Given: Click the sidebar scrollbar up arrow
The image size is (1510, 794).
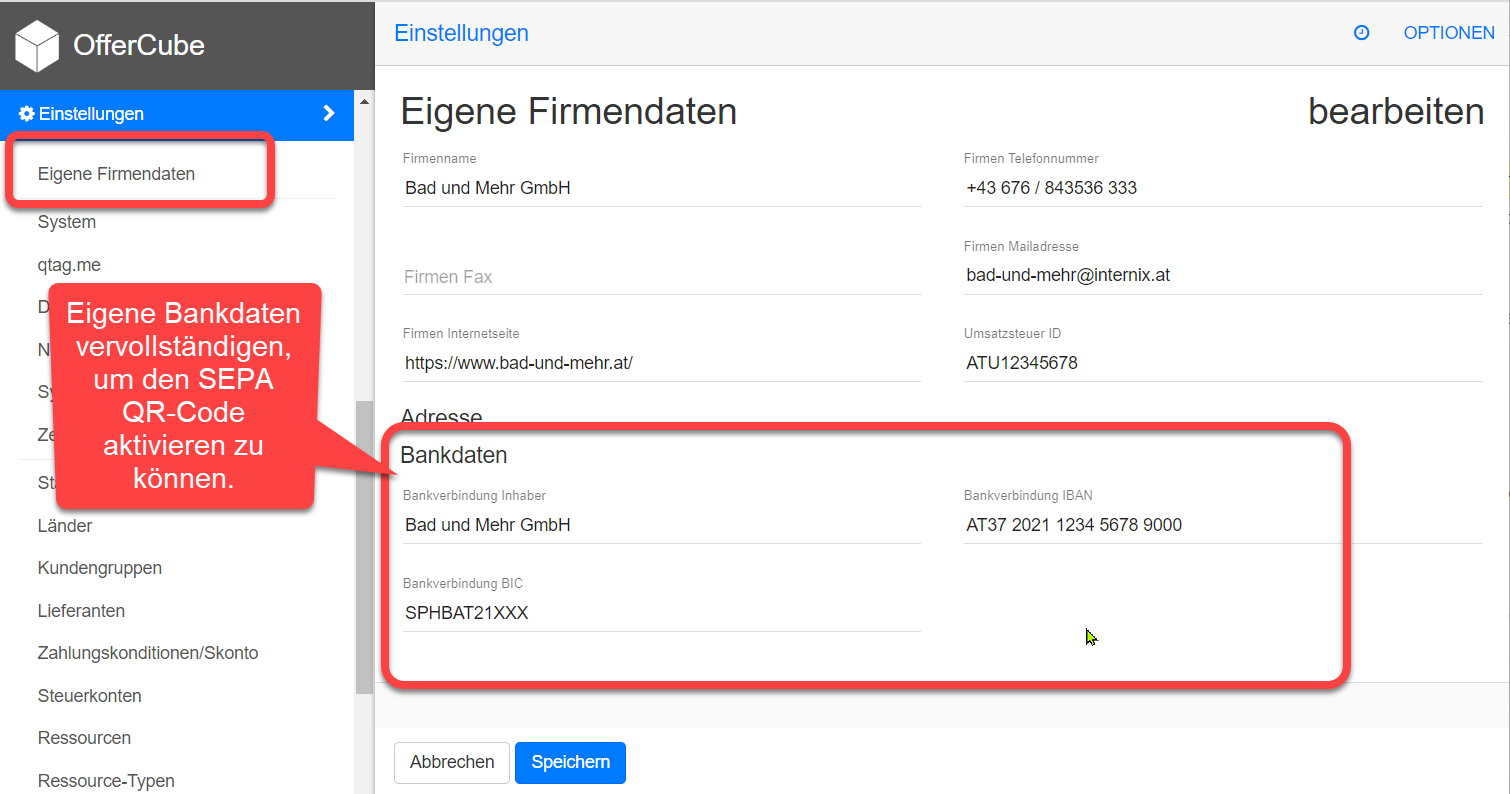Looking at the screenshot, I should click(364, 102).
